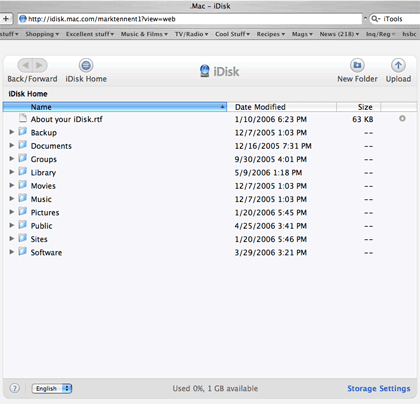Expand the Backup folder triangle
Image resolution: width=420 pixels, height=404 pixels.
point(12,132)
